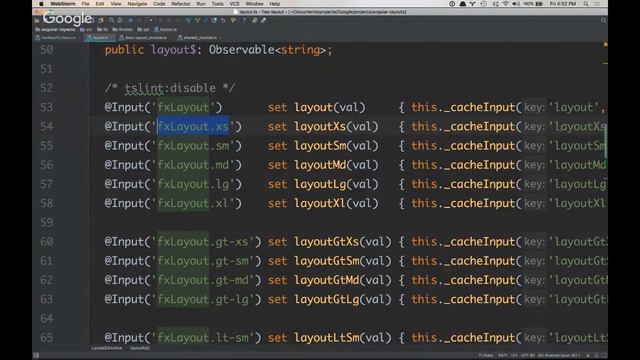Click layoutGtLg(val) setter on line 63
The height and width of the screenshot is (360, 640).
click(x=342, y=299)
